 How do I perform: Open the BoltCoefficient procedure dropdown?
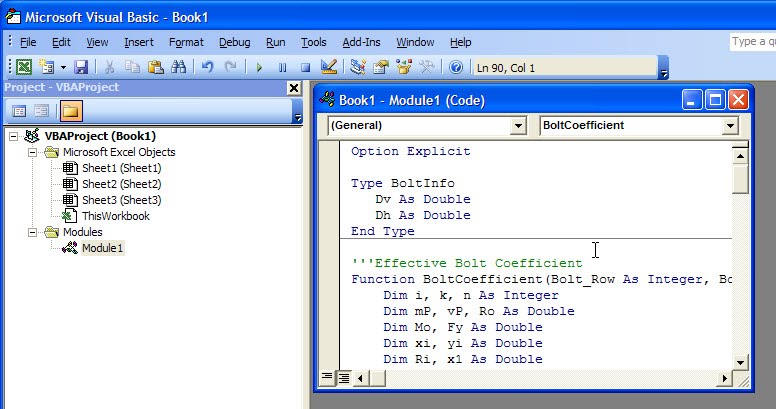click(730, 126)
